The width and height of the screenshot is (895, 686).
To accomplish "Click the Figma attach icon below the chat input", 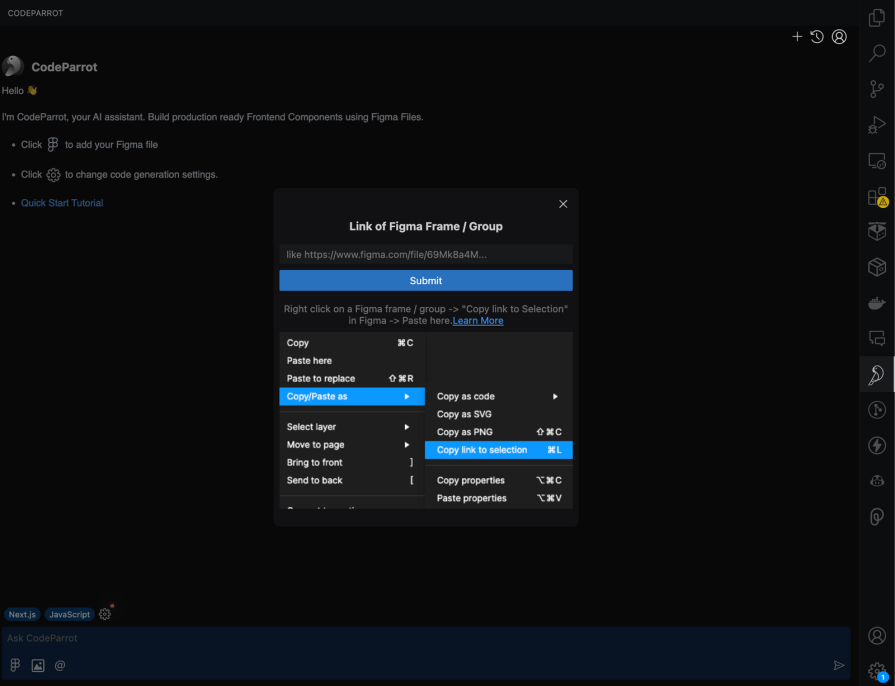I will [14, 665].
